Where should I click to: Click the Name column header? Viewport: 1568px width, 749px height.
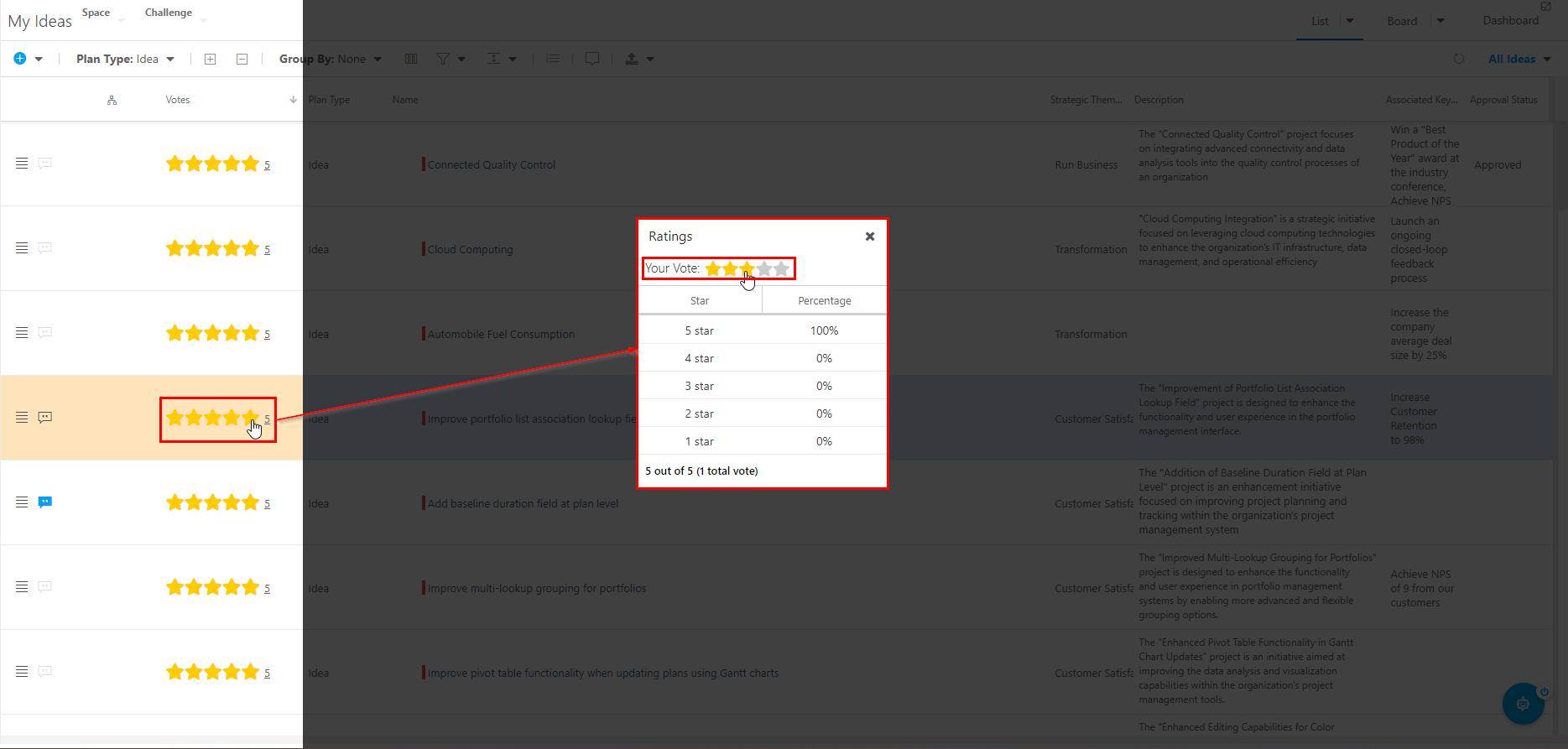tap(405, 100)
